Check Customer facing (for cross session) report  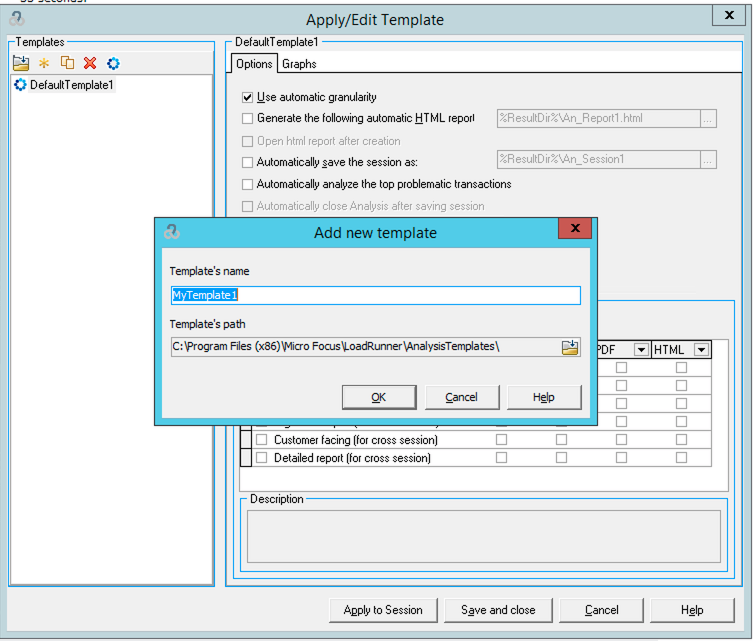262,440
